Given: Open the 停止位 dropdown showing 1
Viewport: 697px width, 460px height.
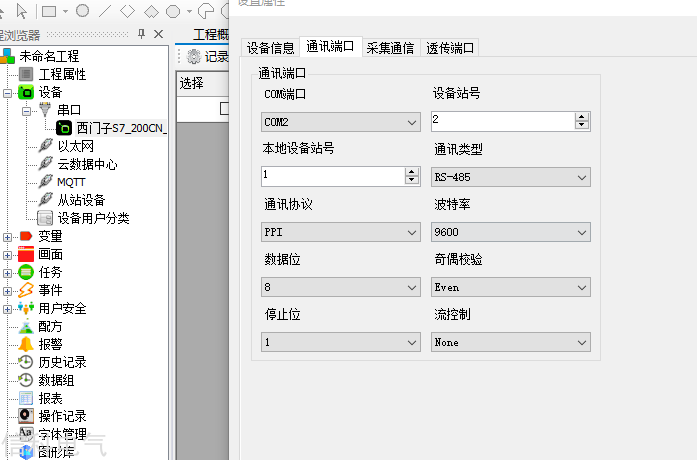Looking at the screenshot, I should (341, 342).
